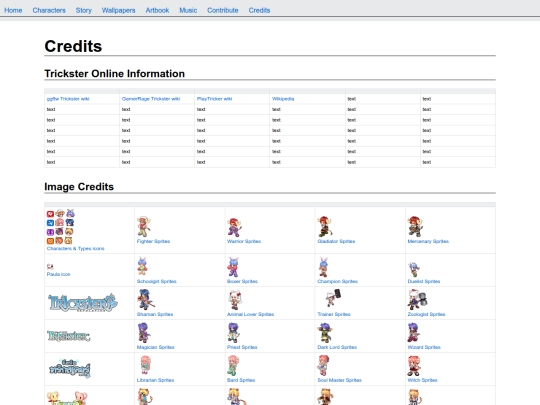Open the Wallpapers section
540x405 pixels.
(118, 10)
